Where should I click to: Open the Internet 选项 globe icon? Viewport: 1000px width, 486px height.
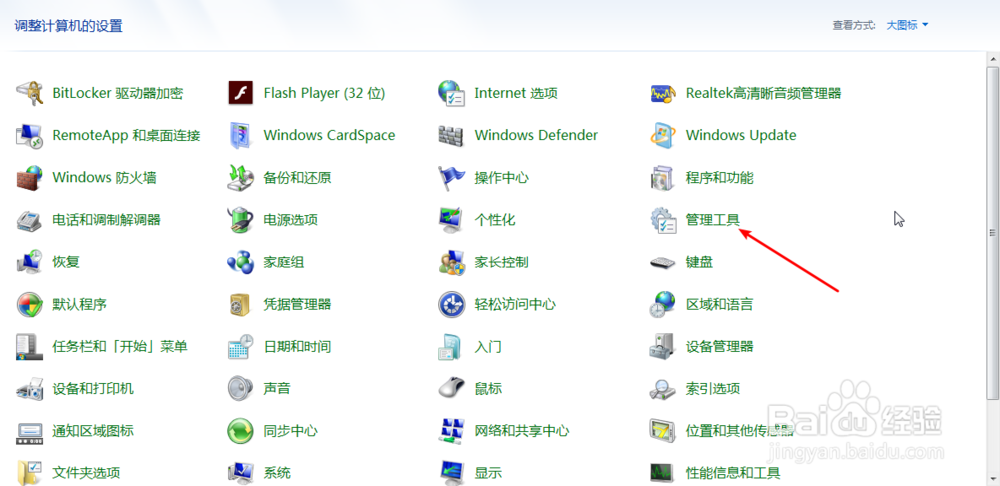pyautogui.click(x=452, y=93)
